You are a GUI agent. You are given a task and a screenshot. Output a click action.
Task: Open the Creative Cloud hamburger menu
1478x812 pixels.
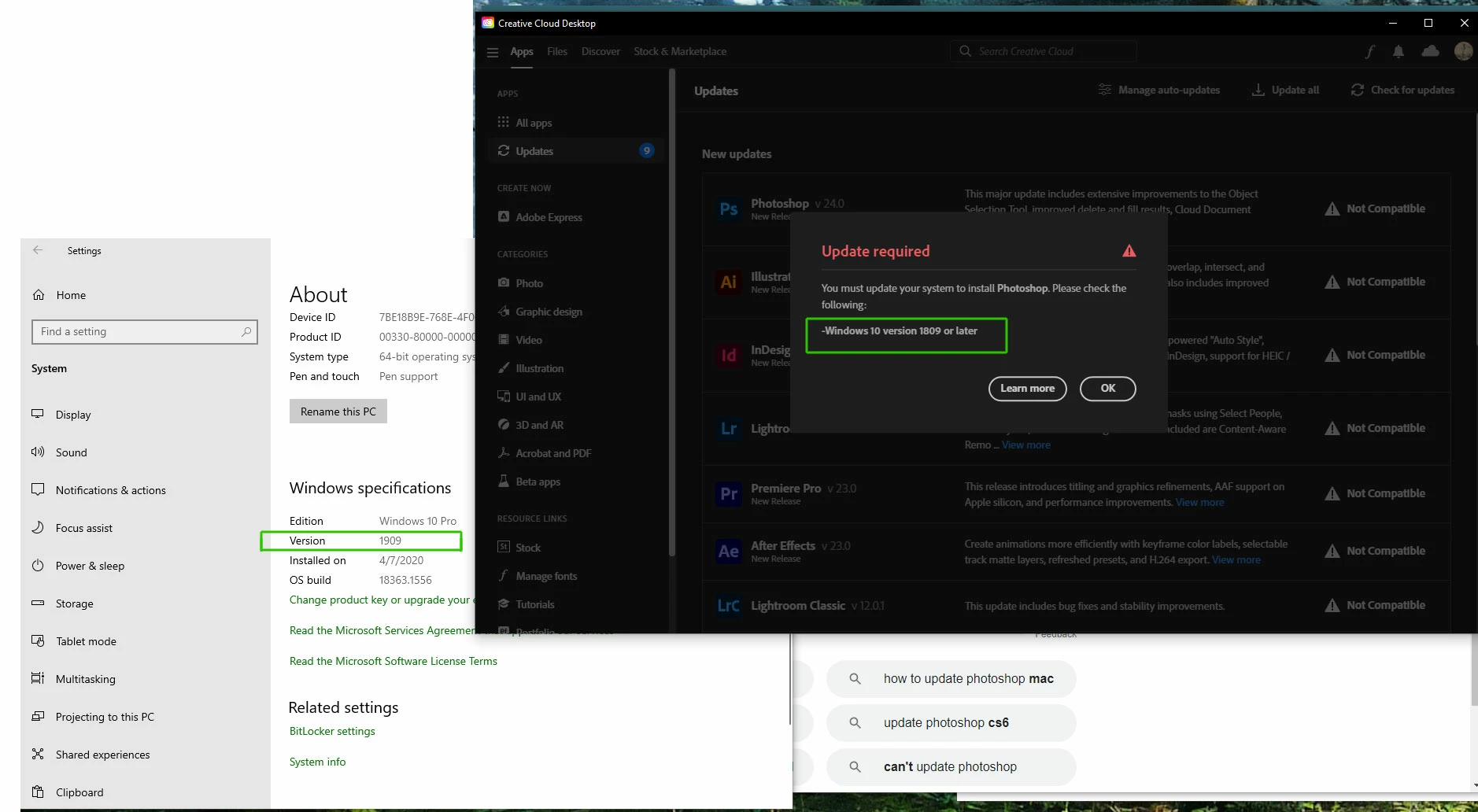tap(493, 52)
